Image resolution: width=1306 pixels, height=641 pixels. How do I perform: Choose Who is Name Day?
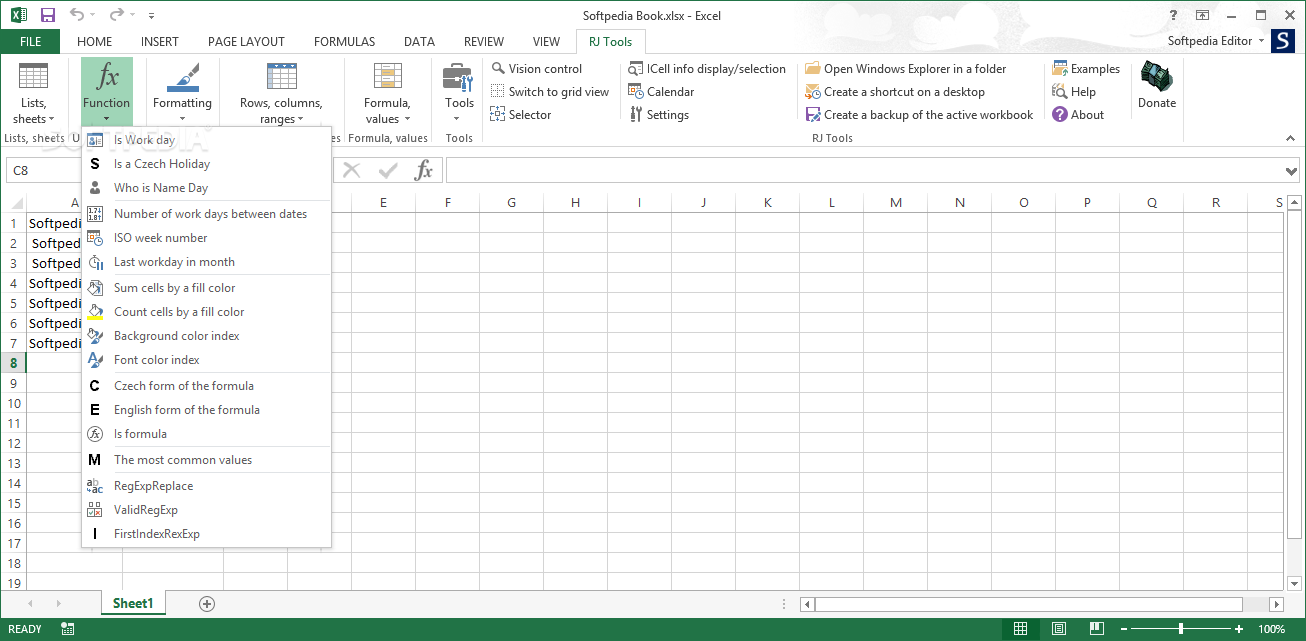[206, 188]
